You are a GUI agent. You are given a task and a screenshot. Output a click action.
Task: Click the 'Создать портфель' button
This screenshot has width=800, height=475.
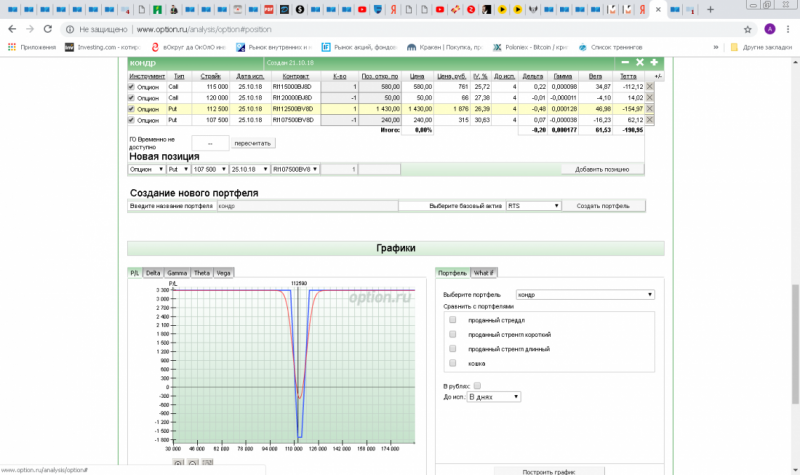604,206
